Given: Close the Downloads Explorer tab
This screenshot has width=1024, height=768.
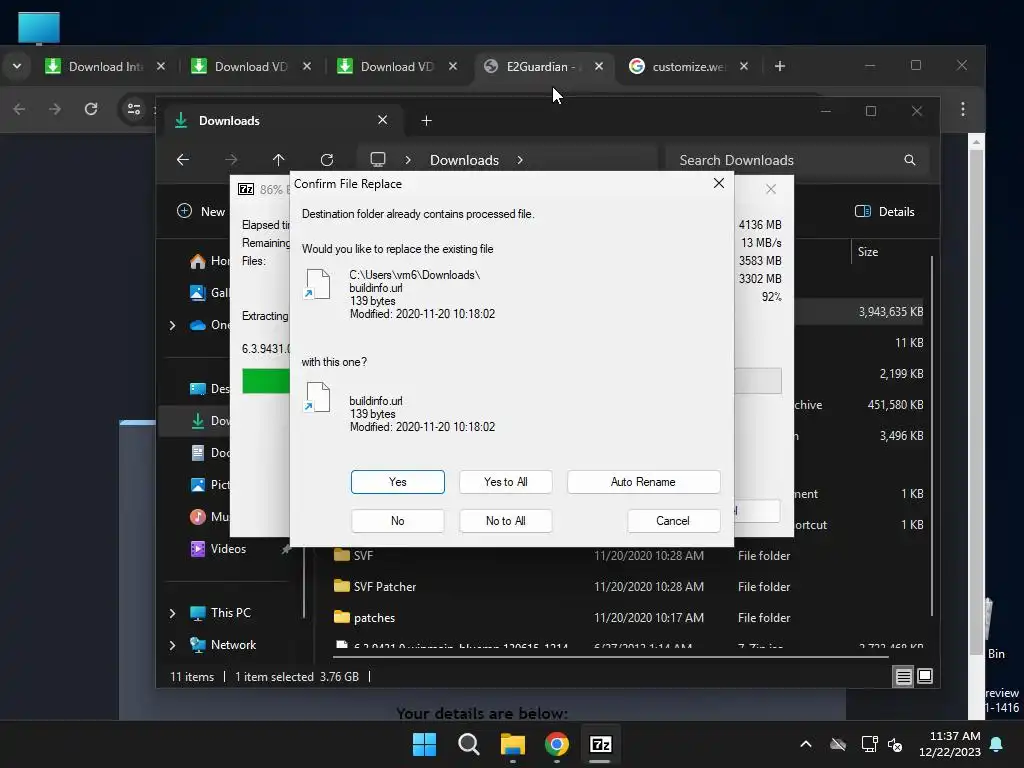Looking at the screenshot, I should click(383, 120).
